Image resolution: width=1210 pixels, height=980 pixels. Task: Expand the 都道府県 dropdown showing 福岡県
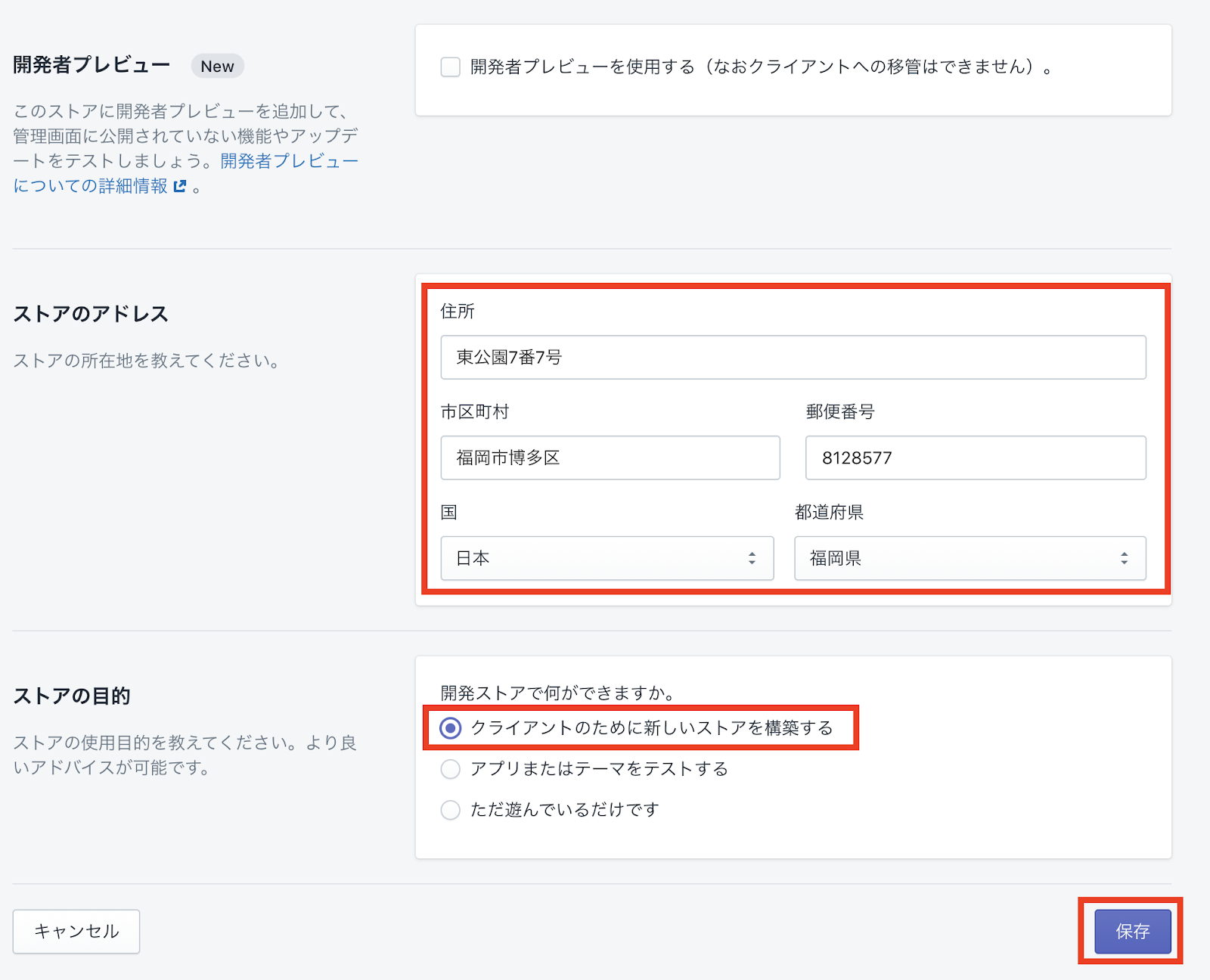[970, 558]
